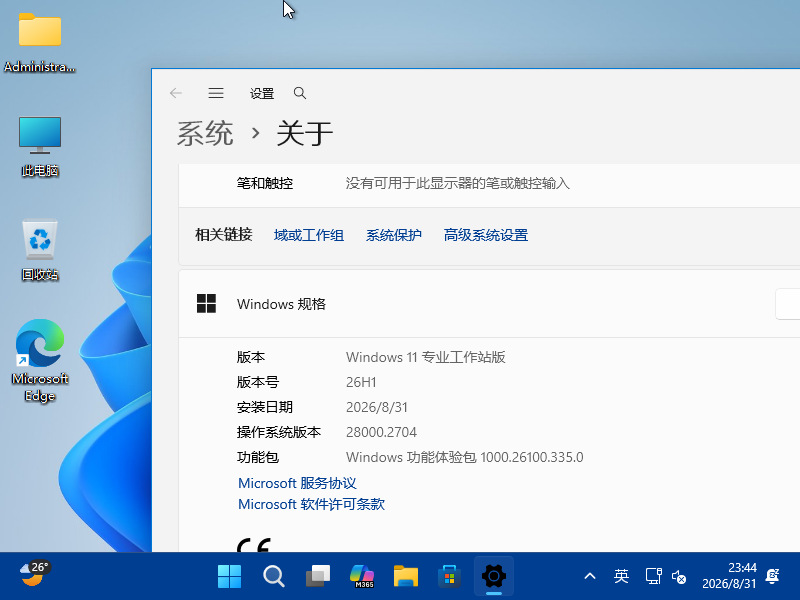
Task: Click the Settings gear on the taskbar
Action: pos(494,577)
